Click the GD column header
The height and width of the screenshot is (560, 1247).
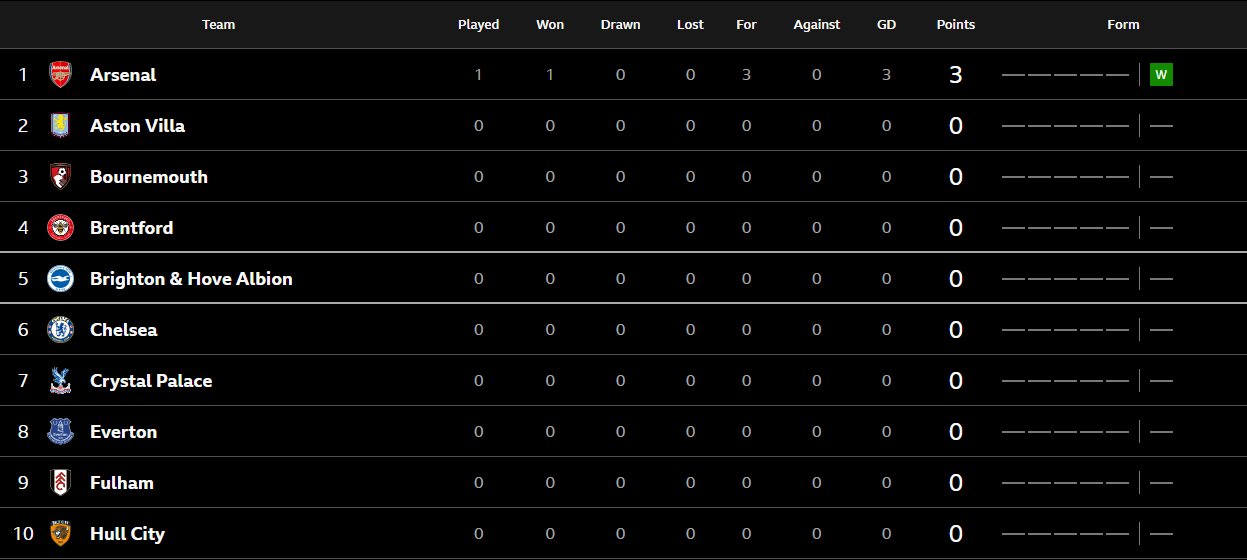[x=886, y=24]
